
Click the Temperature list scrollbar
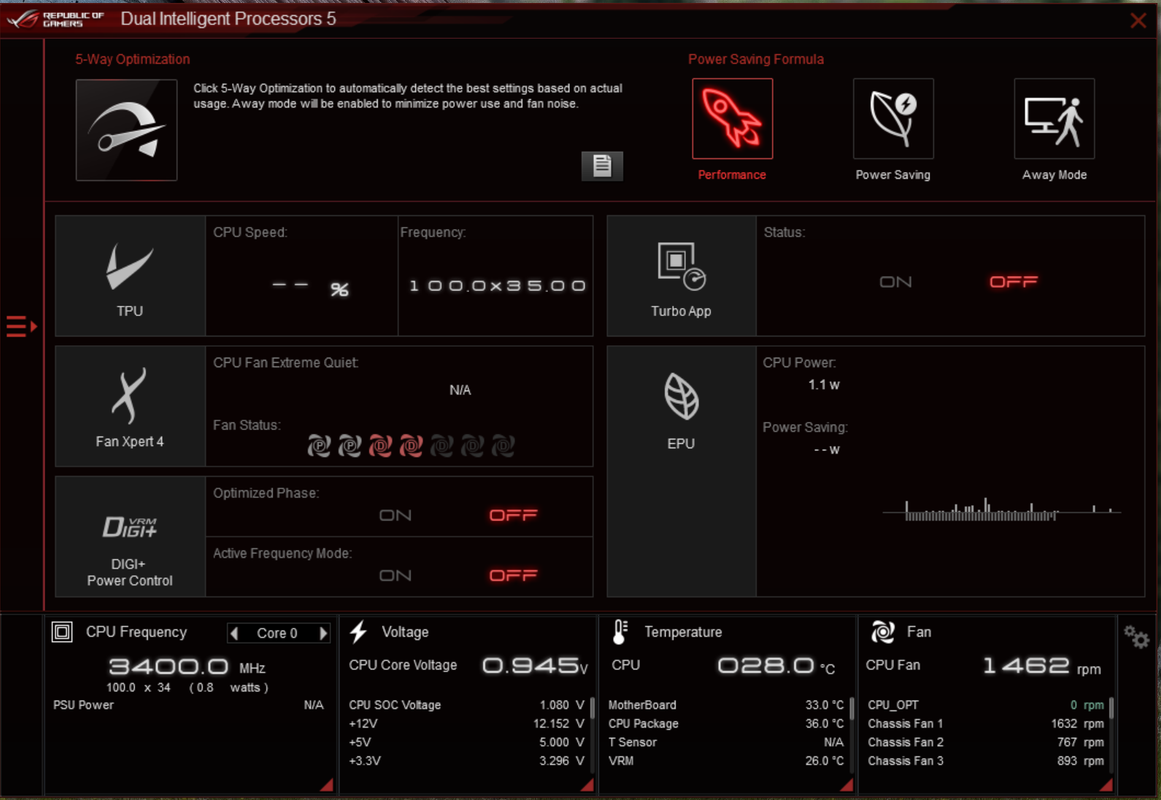(851, 707)
